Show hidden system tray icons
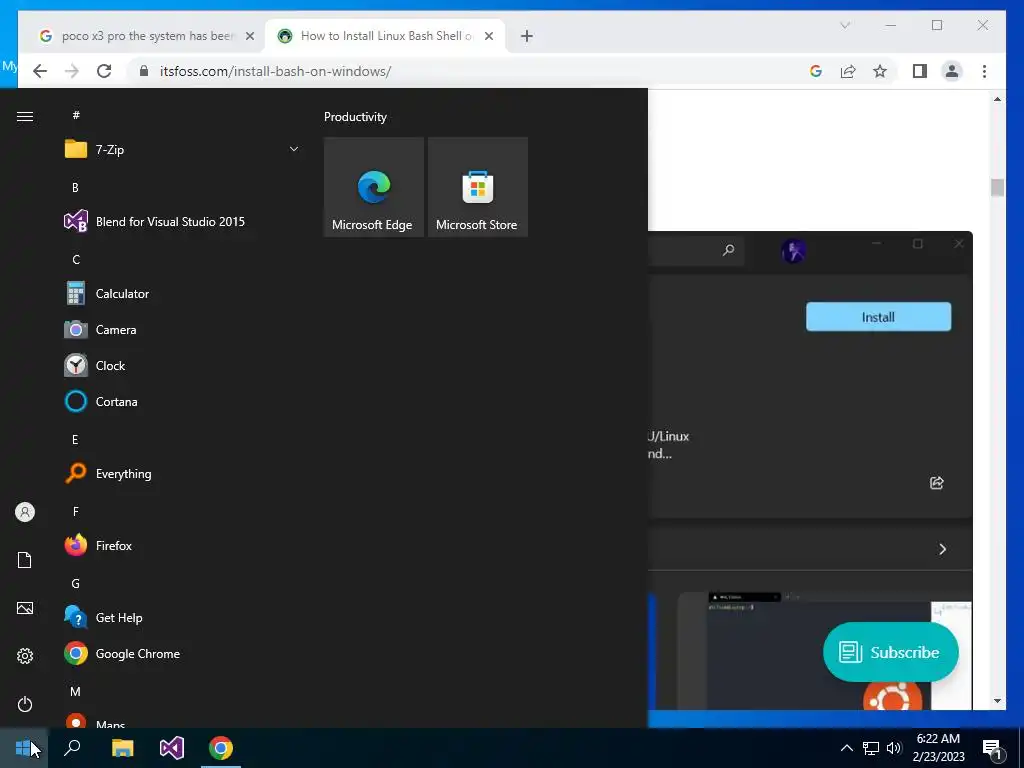This screenshot has height=768, width=1024. [846, 748]
